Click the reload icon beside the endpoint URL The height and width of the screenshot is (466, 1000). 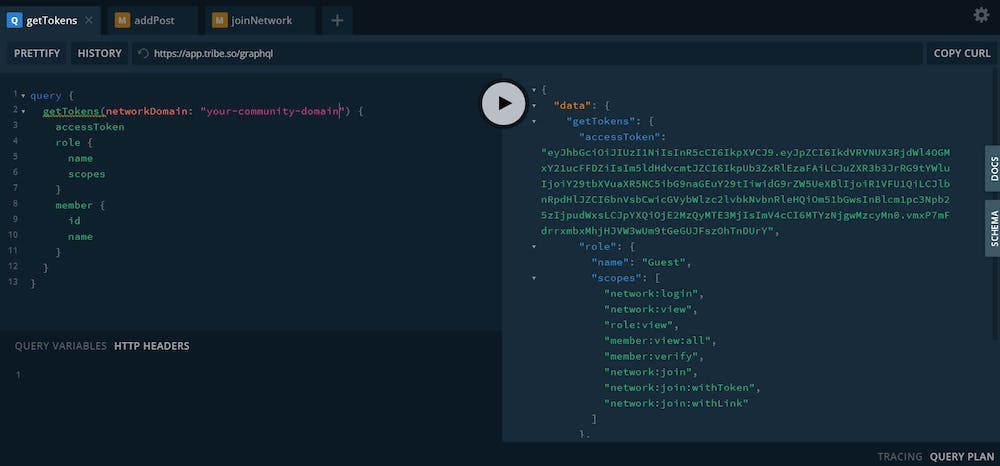tap(143, 54)
